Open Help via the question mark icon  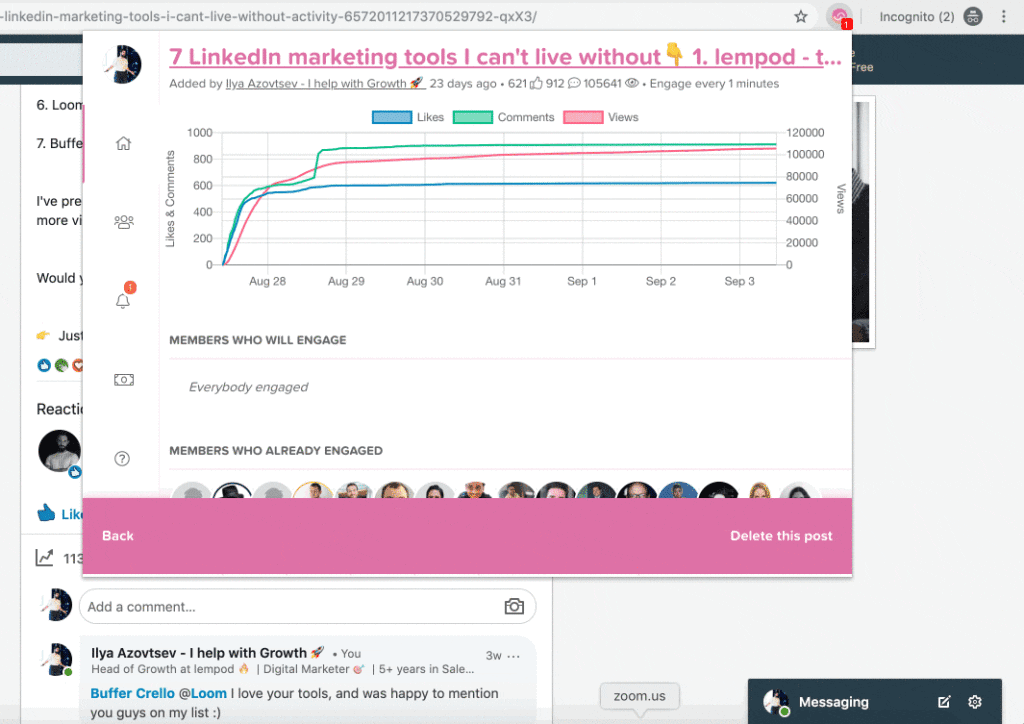tap(122, 458)
